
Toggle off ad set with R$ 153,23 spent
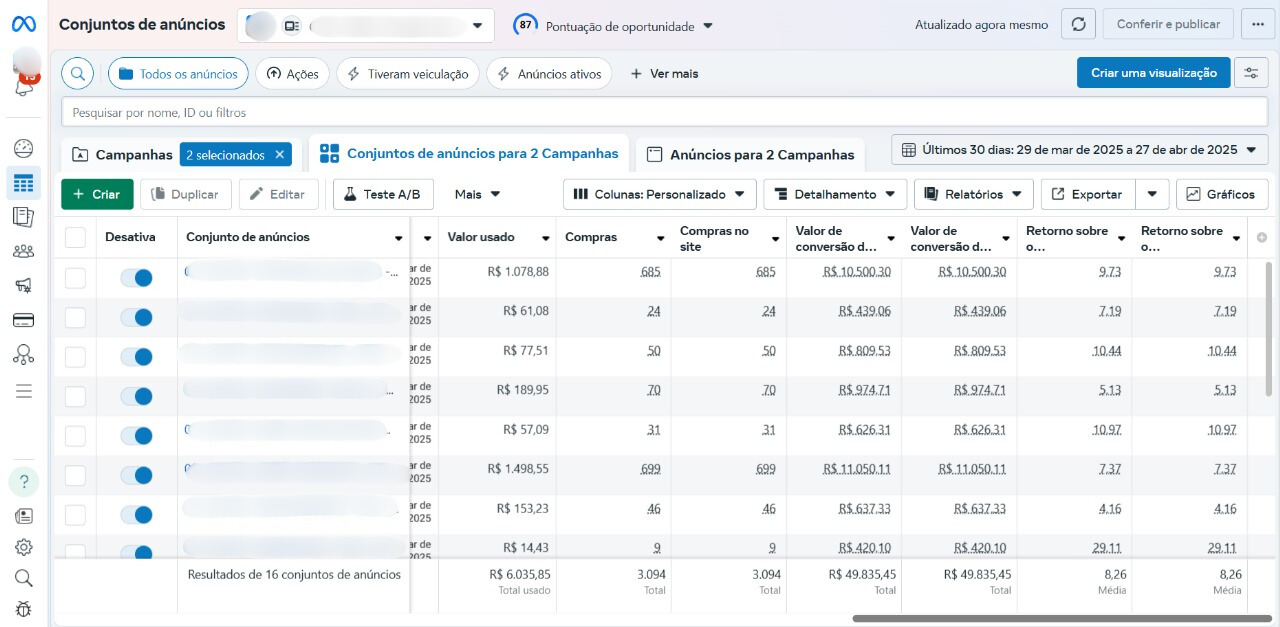tap(136, 515)
